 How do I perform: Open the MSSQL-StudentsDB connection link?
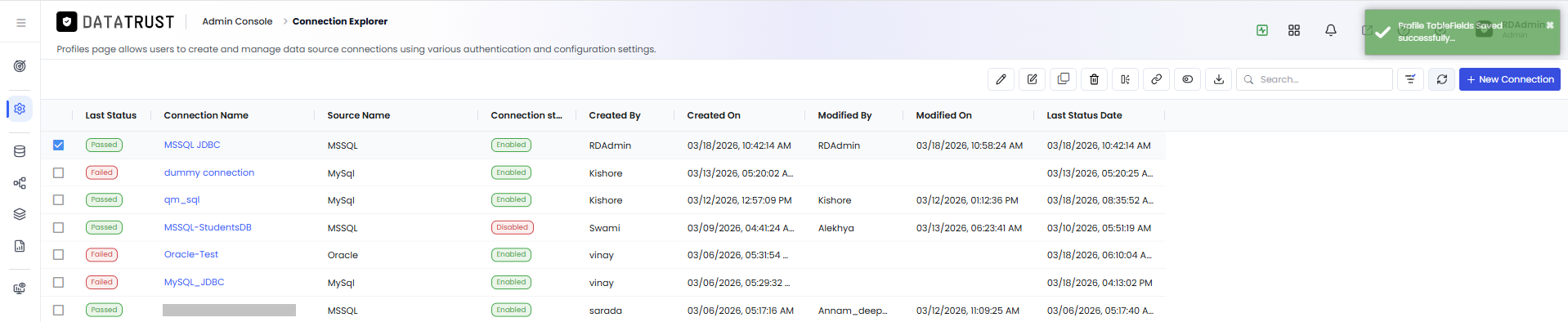click(x=208, y=227)
